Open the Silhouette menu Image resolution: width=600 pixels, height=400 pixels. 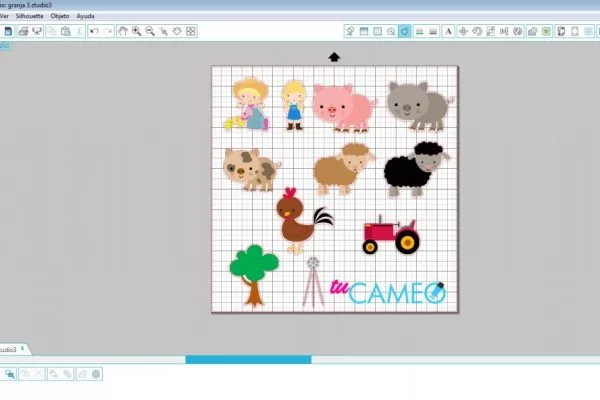(x=29, y=16)
